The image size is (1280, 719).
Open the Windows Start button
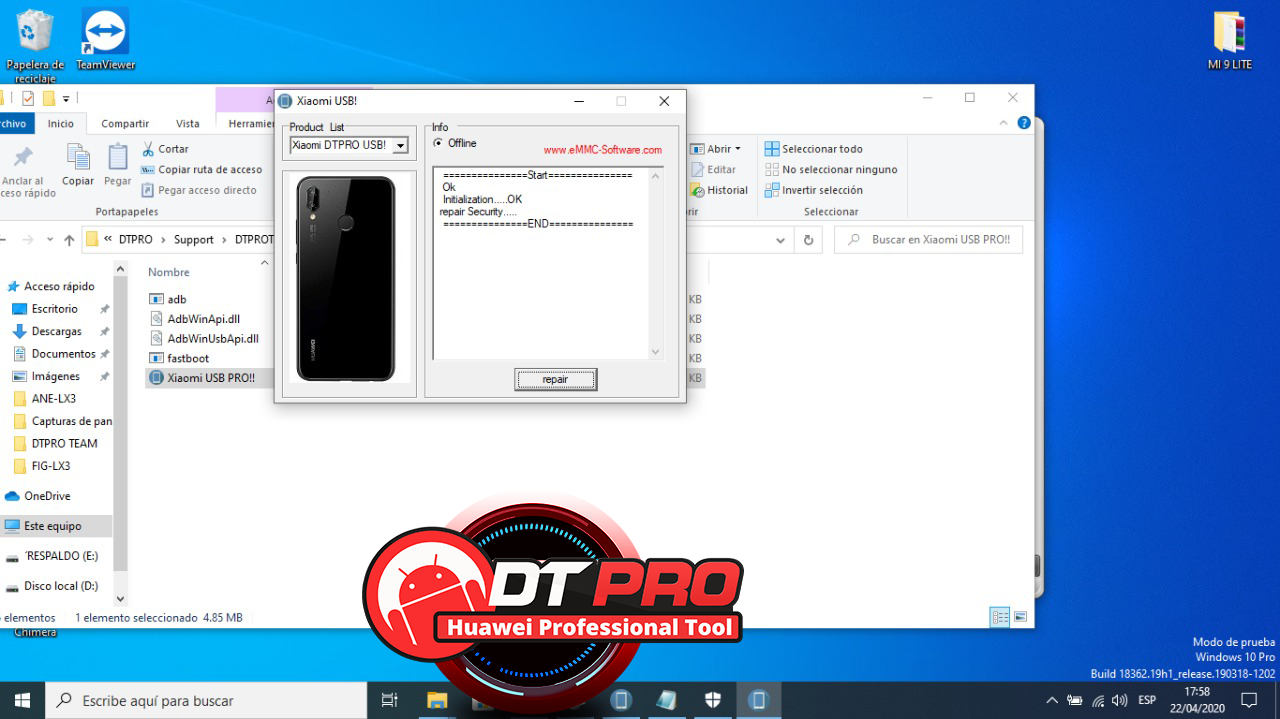pyautogui.click(x=22, y=700)
